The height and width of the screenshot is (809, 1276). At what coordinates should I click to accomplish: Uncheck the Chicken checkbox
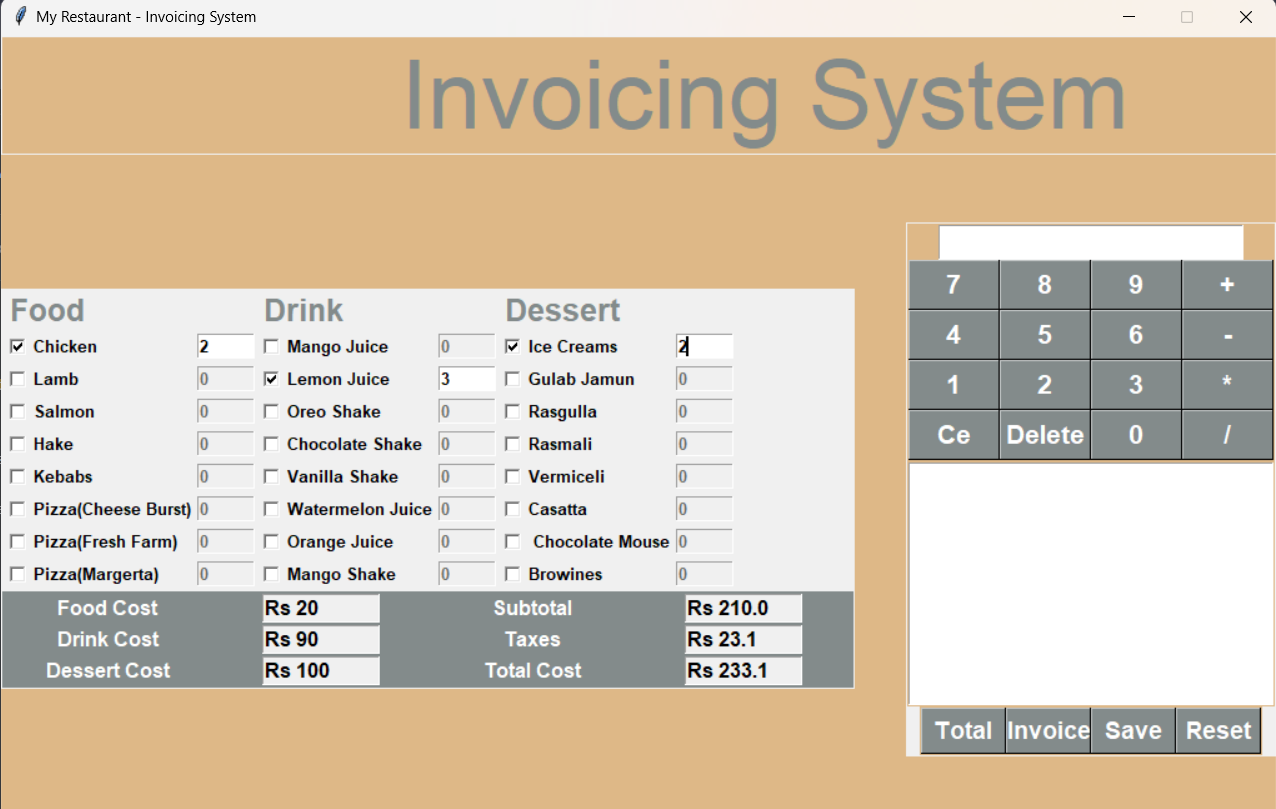tap(17, 347)
